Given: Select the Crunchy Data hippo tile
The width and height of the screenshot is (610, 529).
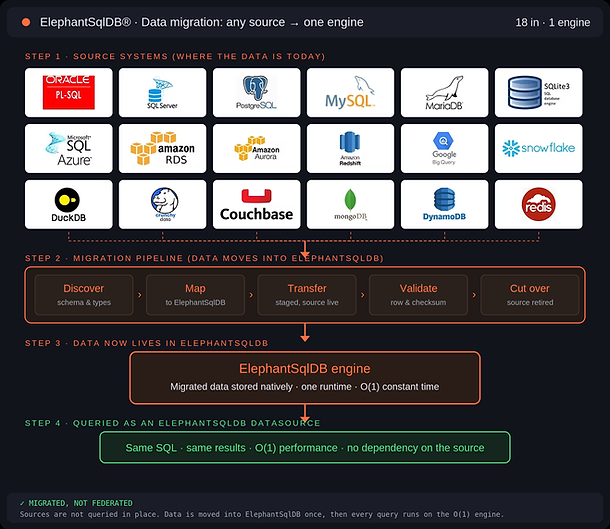Looking at the screenshot, I should pos(162,204).
